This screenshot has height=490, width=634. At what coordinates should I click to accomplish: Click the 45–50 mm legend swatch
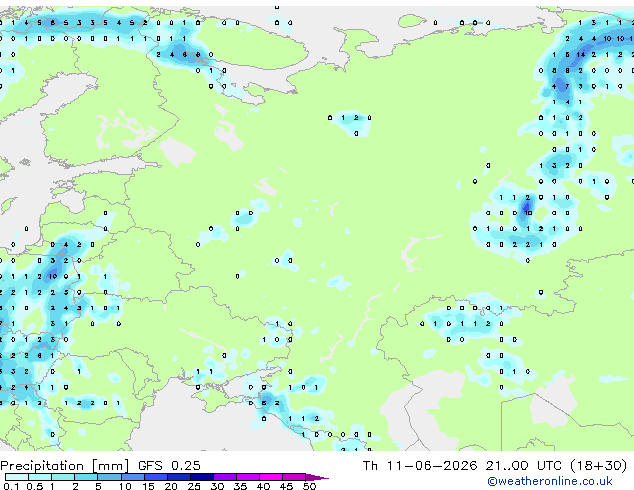294,477
